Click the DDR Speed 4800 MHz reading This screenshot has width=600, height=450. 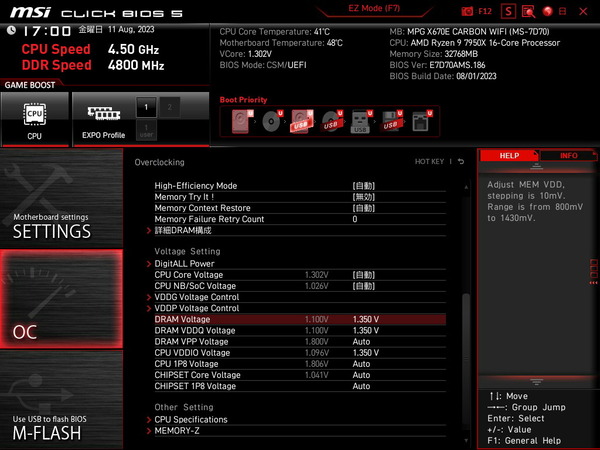coord(136,65)
